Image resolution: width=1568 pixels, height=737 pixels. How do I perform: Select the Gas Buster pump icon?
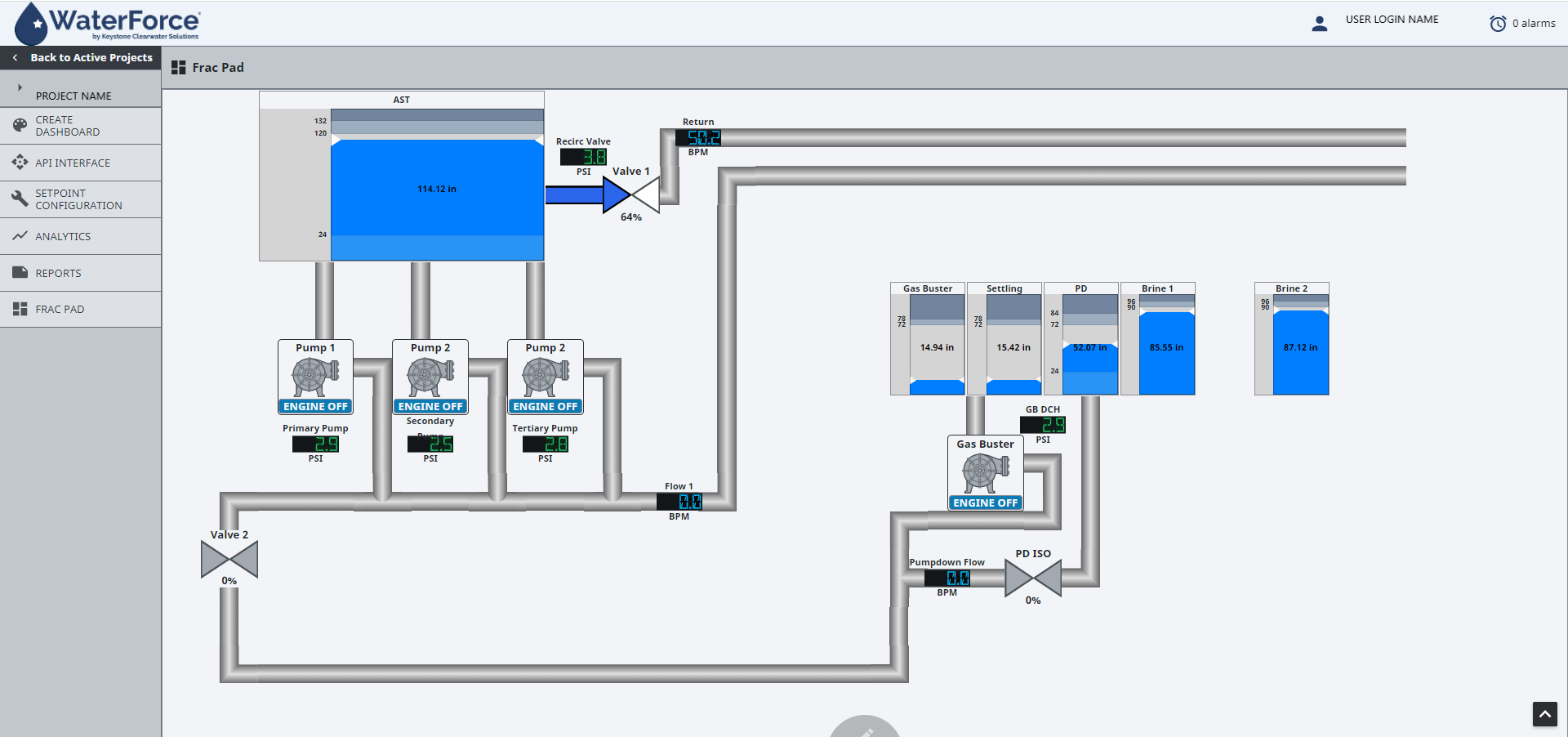click(986, 473)
